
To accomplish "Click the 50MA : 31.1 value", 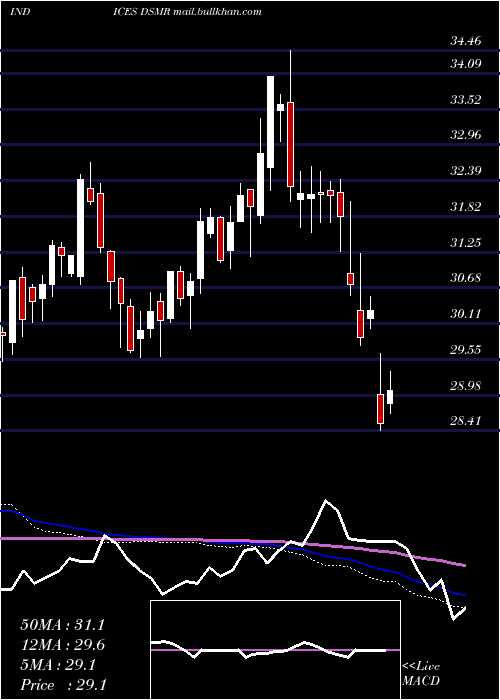I will 62,625.
